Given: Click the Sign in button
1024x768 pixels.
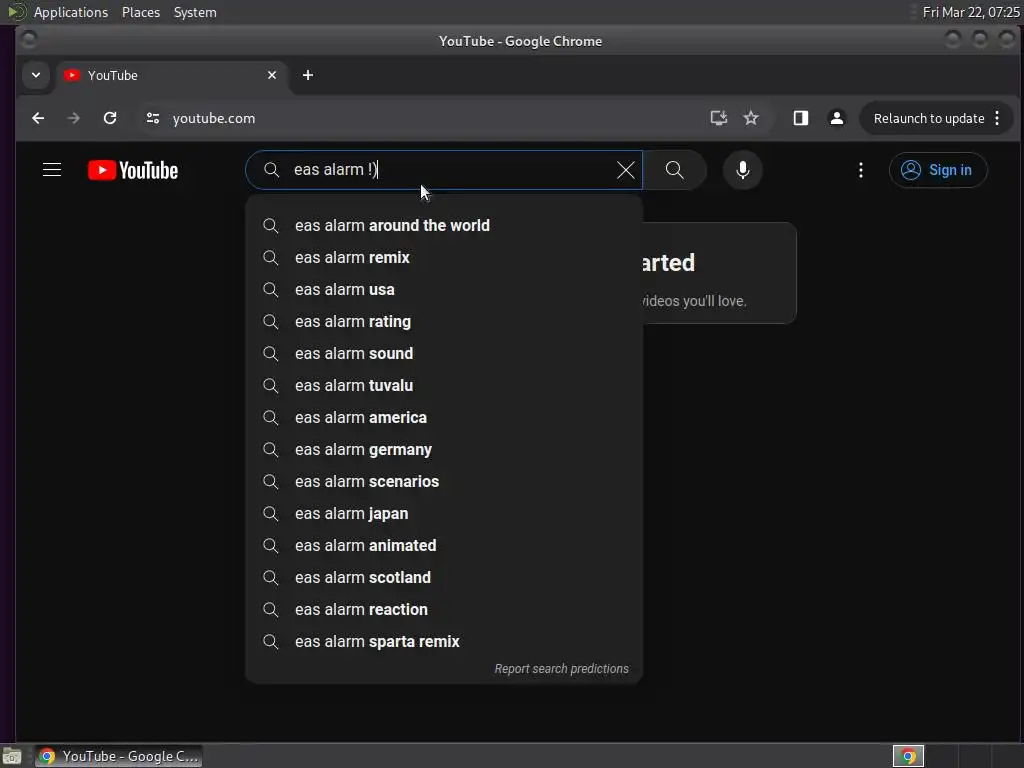Looking at the screenshot, I should pyautogui.click(x=938, y=170).
